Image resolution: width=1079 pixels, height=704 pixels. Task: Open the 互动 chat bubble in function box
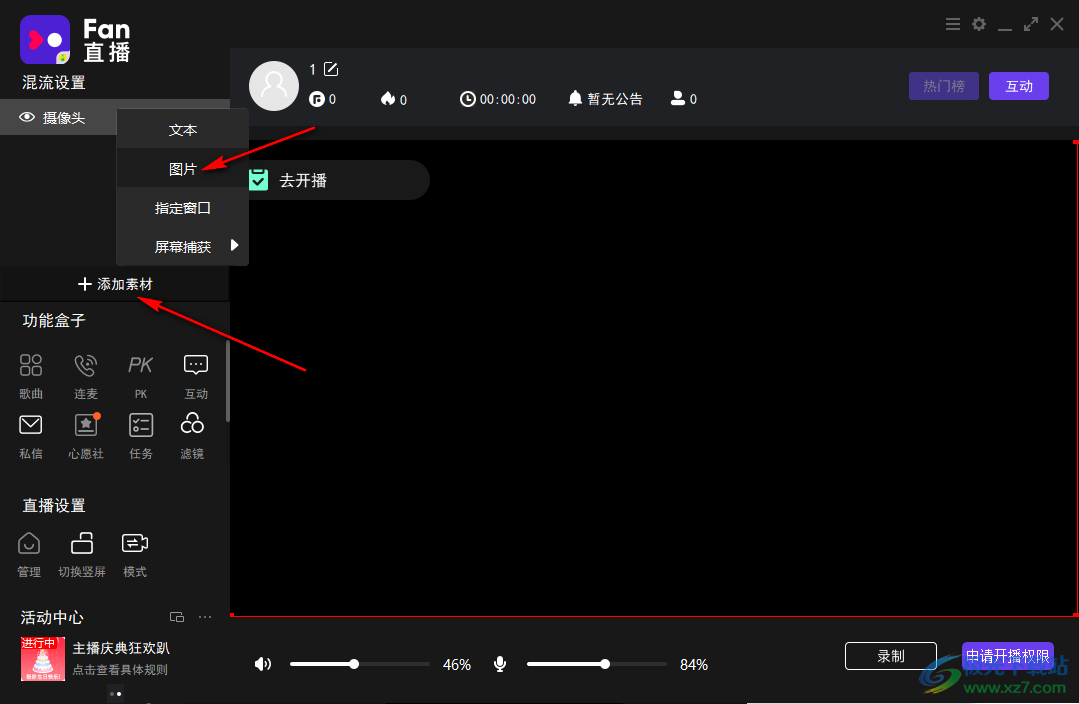(196, 365)
